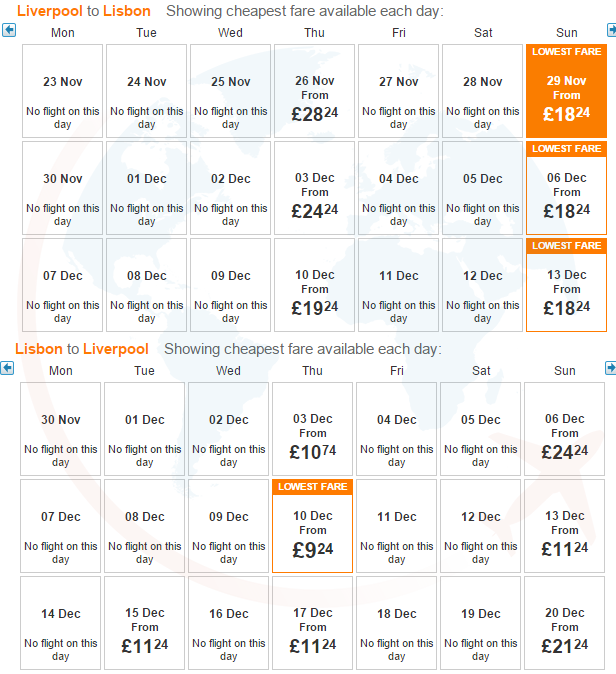Show next week of Lisbon to Liverpool fares
Viewport: 616px width, 674px height.
pyautogui.click(x=610, y=368)
